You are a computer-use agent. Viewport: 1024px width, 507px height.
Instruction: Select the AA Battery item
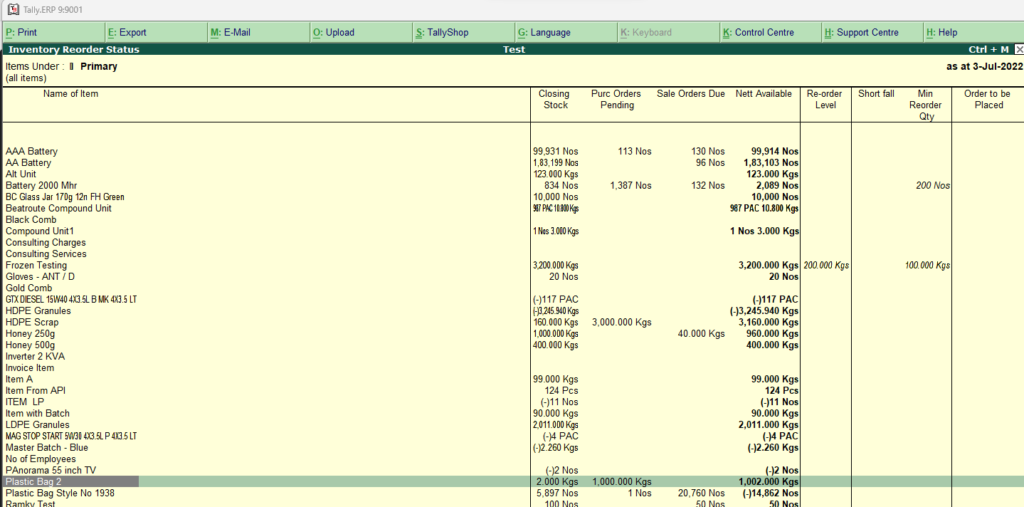tap(28, 163)
